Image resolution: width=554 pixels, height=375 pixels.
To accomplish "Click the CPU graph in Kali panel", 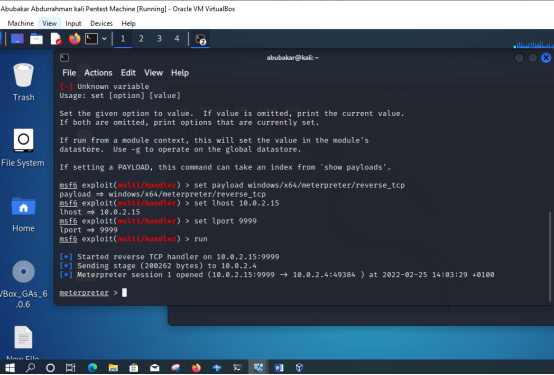I will [533, 44].
